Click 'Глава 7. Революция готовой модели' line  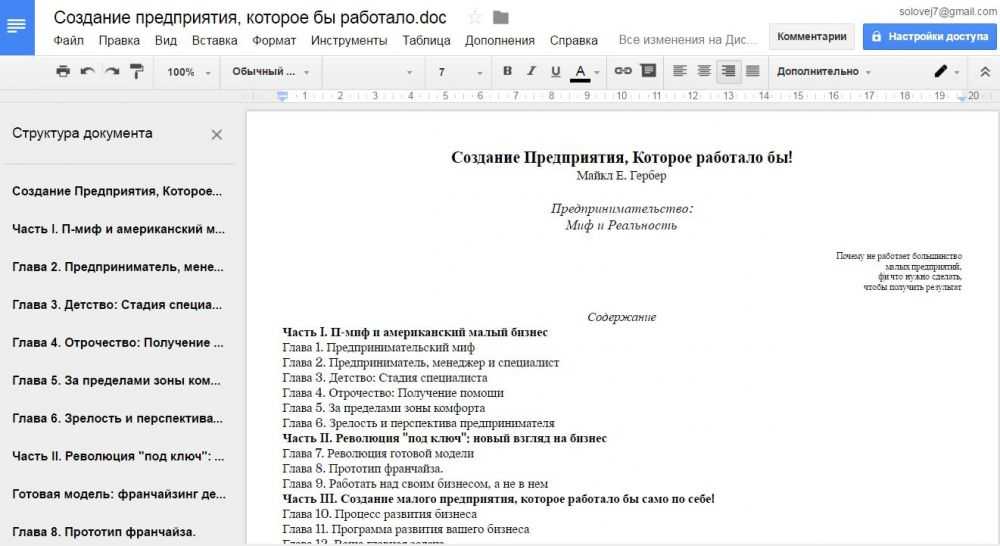point(378,454)
